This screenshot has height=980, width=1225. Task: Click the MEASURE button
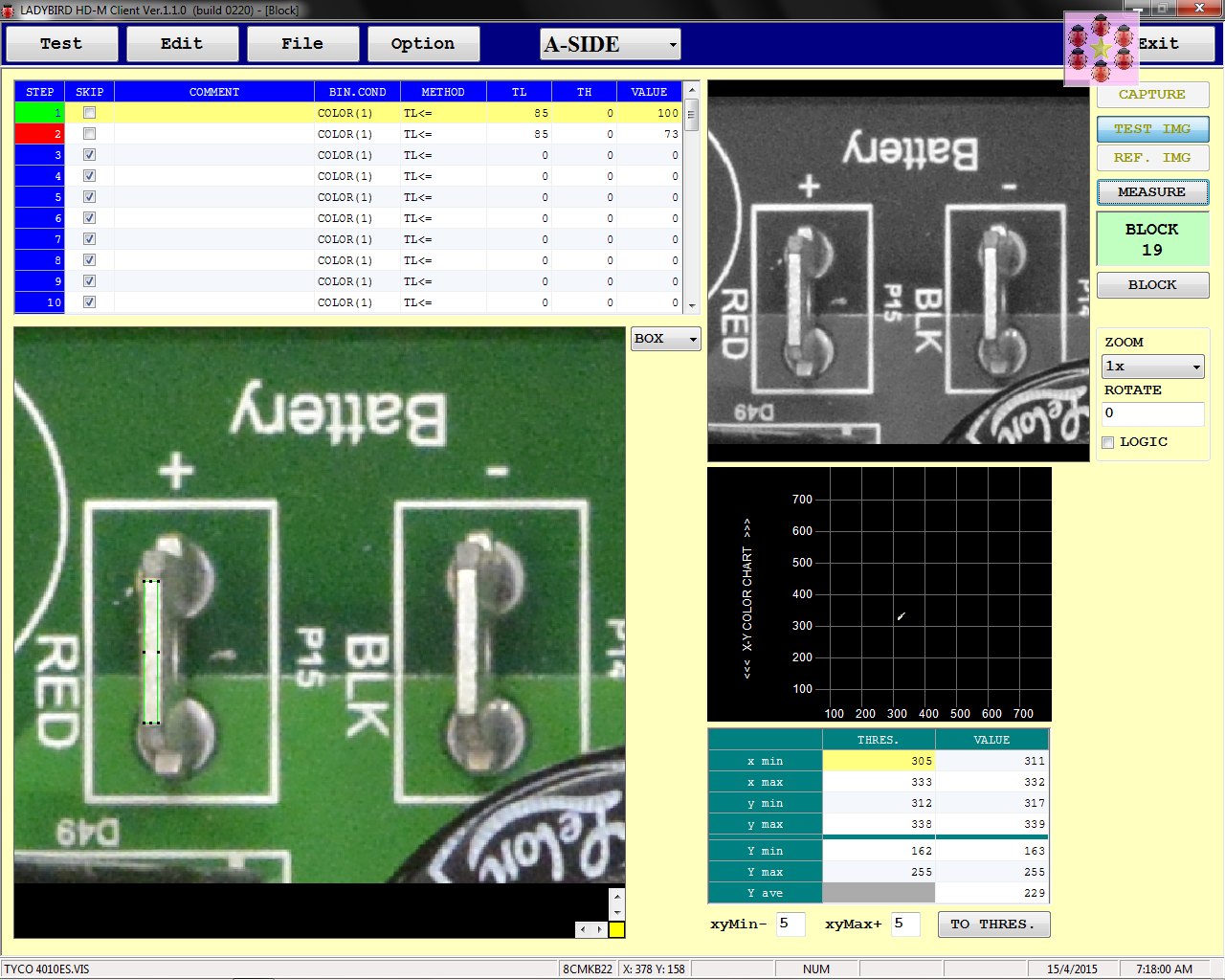point(1152,192)
